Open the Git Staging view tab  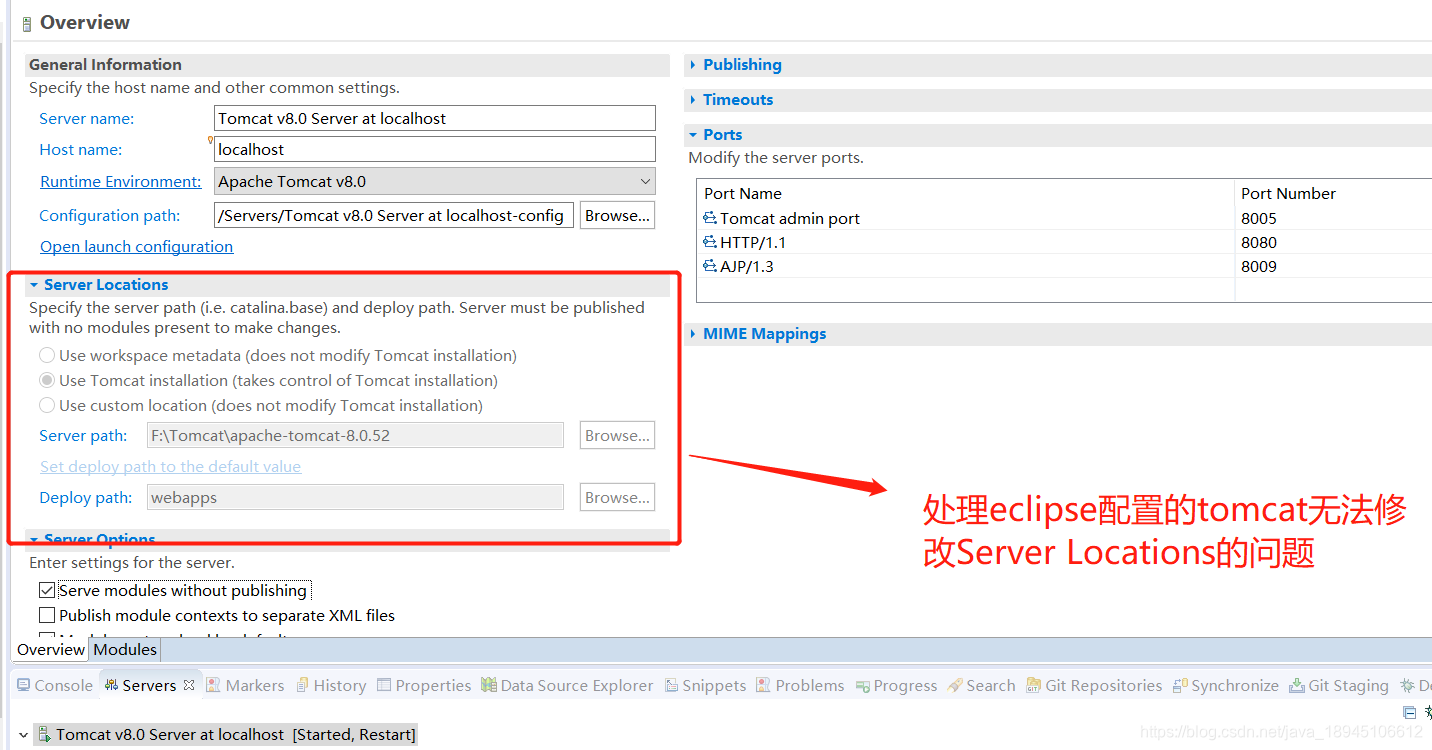click(1339, 685)
